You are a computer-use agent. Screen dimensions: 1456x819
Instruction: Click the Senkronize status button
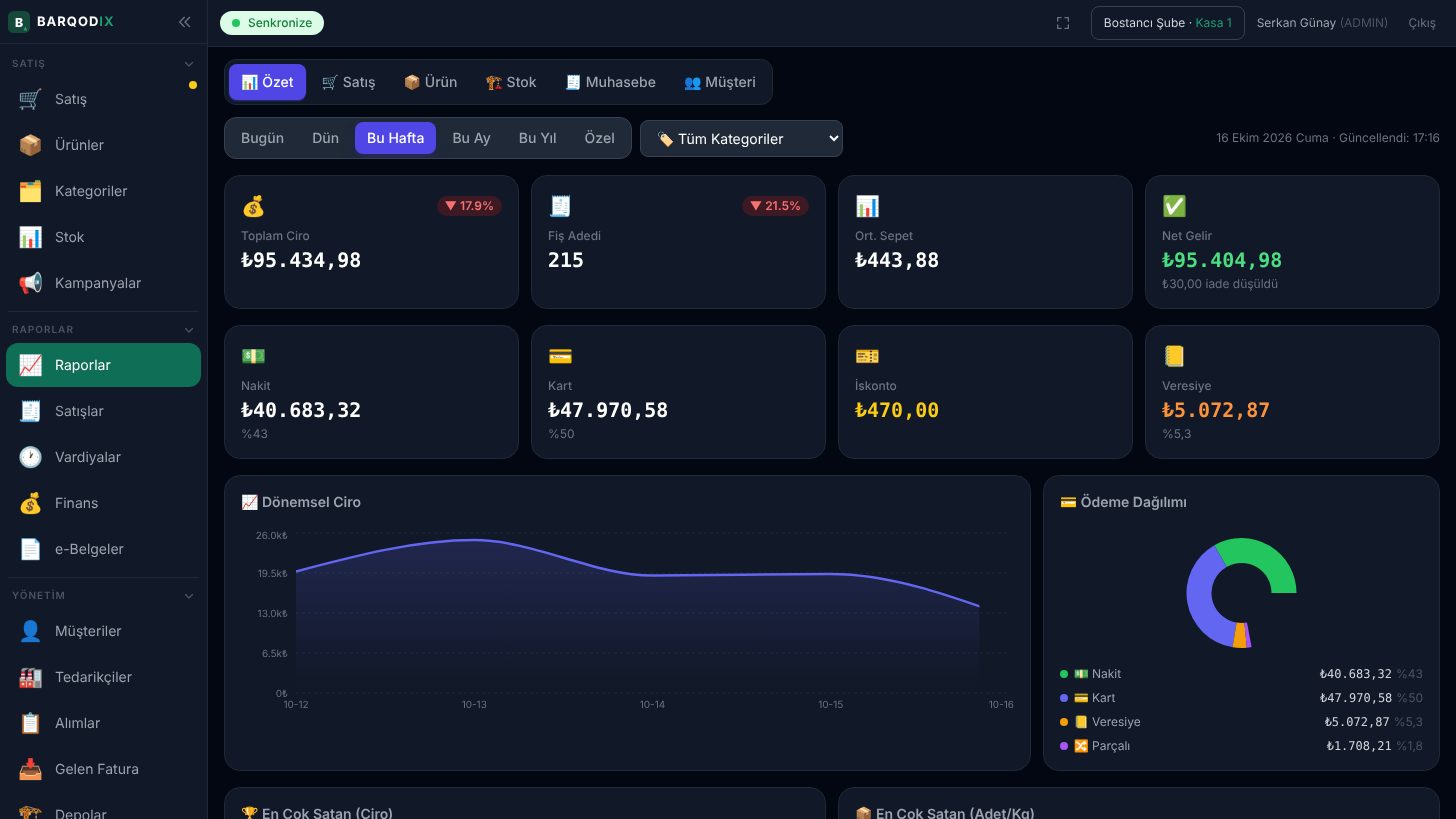272,23
